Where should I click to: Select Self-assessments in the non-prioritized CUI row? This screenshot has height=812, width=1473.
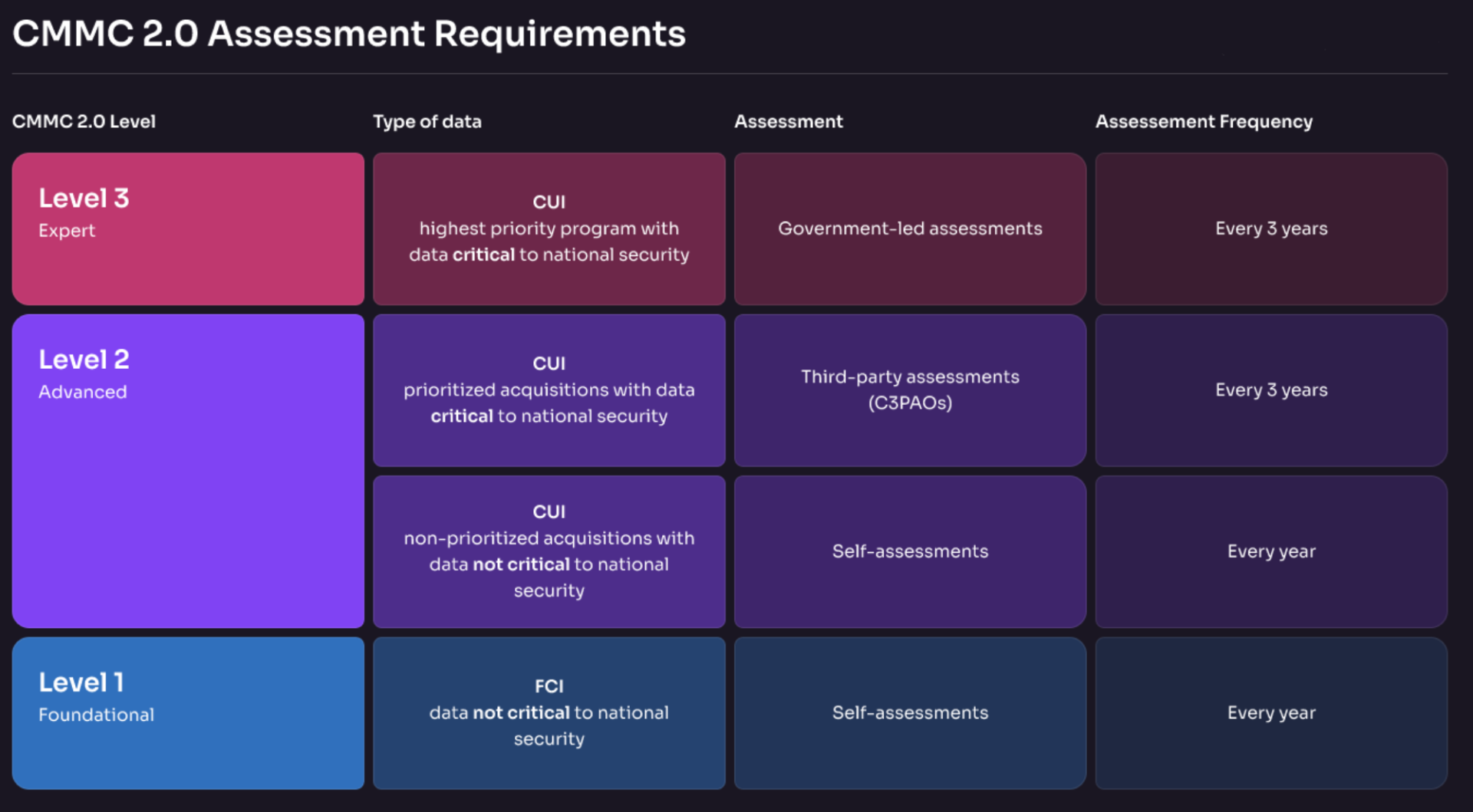[910, 551]
